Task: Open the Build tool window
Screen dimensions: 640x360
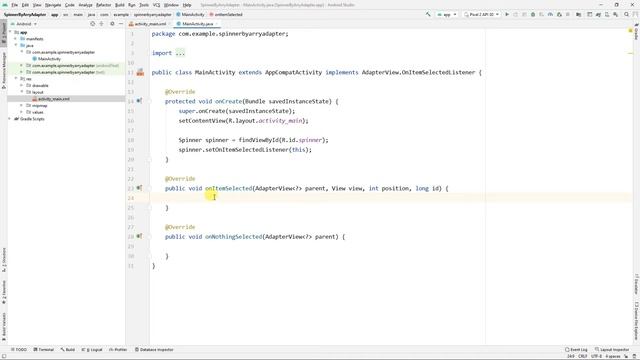Action: (x=68, y=350)
